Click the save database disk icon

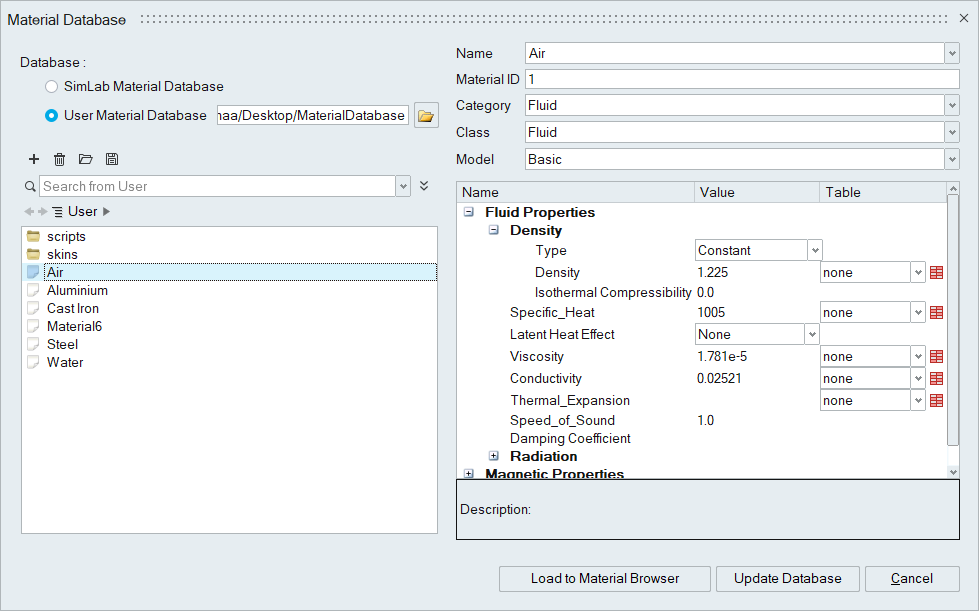112,159
